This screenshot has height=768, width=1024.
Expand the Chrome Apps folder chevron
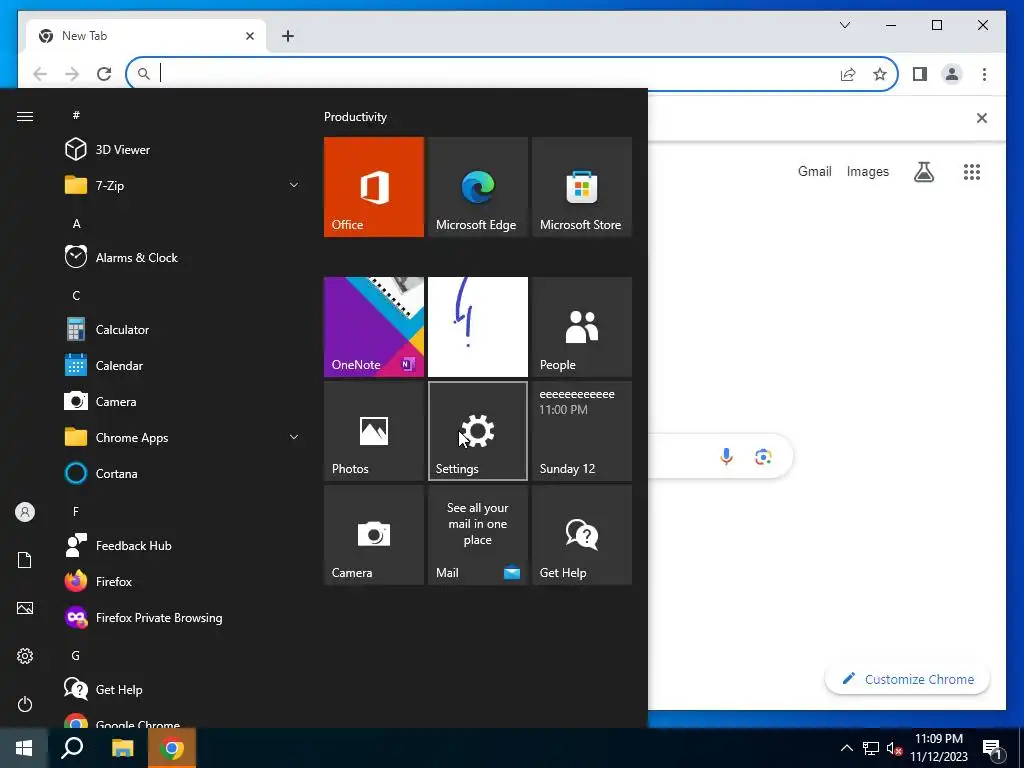[x=294, y=438]
